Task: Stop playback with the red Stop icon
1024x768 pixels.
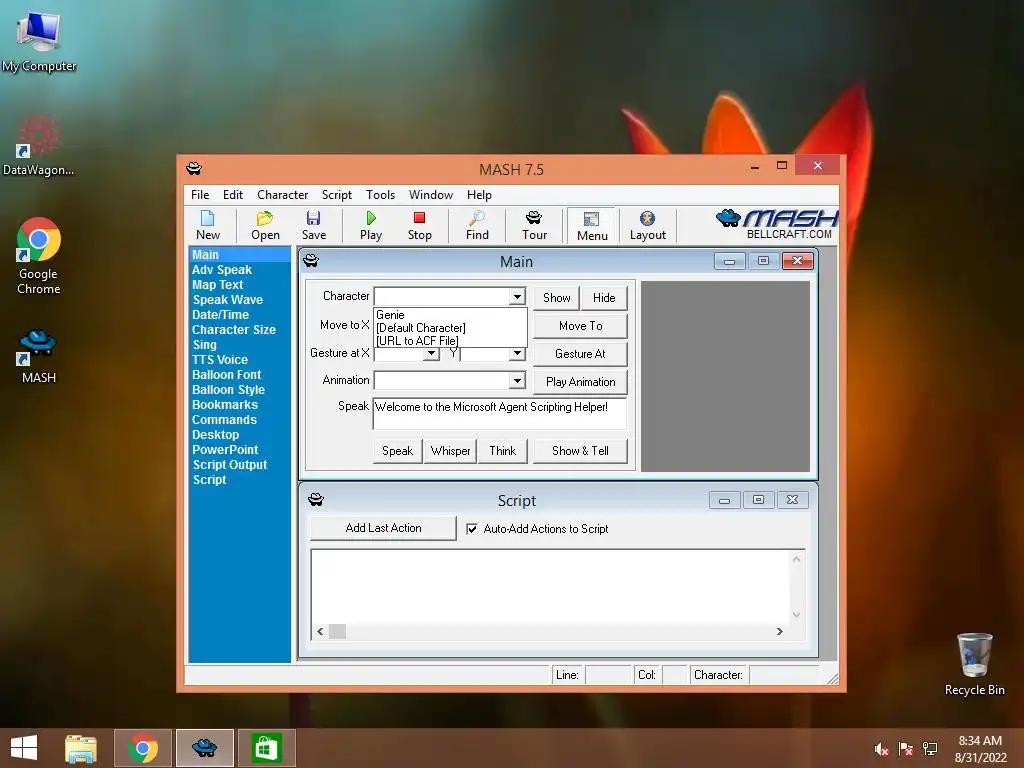Action: [419, 225]
